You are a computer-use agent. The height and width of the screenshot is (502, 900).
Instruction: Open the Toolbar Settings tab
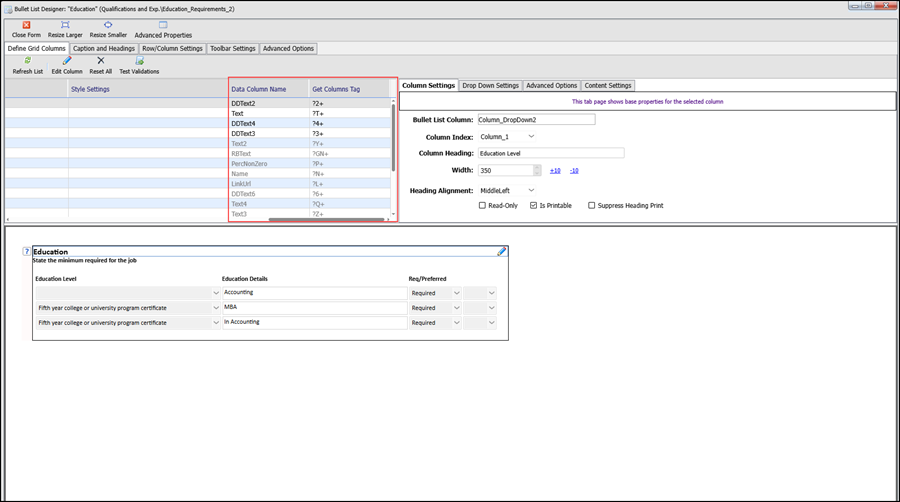232,49
